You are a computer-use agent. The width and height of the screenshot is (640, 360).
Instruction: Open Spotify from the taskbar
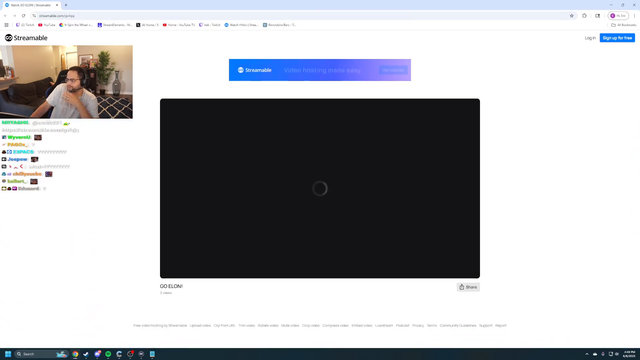(x=108, y=354)
